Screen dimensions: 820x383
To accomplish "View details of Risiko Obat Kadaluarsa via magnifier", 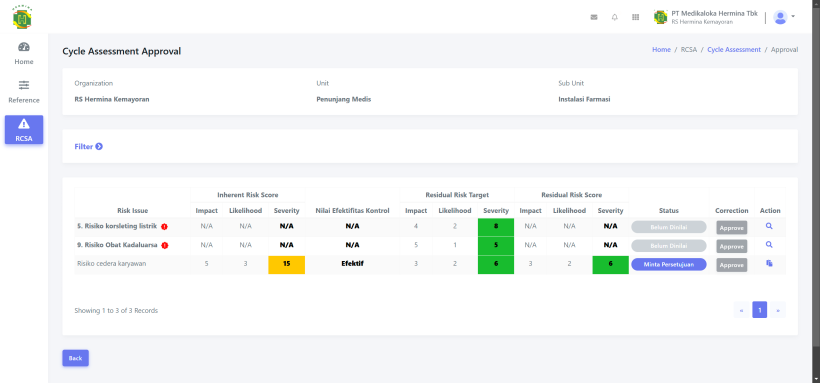I will pyautogui.click(x=769, y=244).
